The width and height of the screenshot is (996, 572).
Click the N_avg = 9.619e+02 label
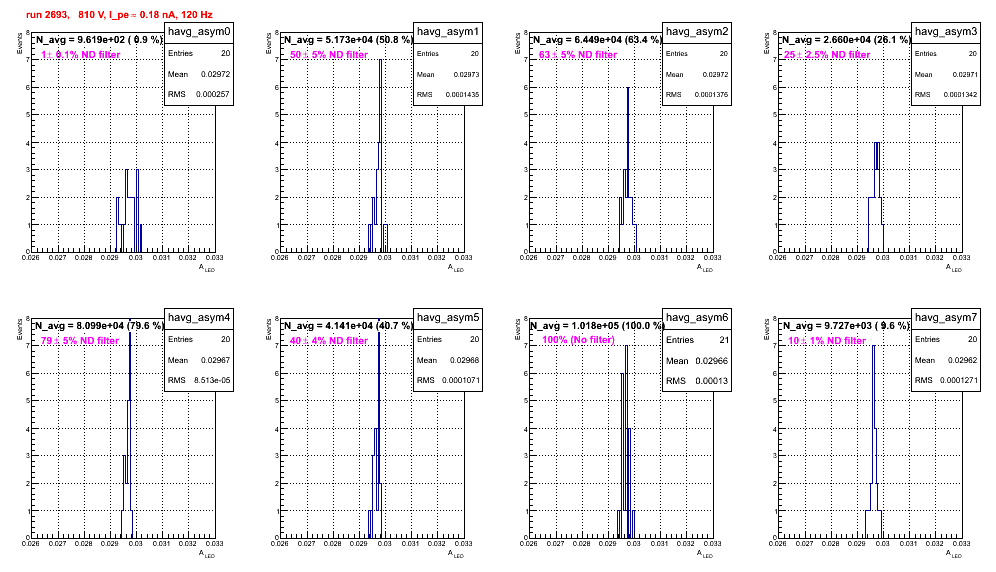pos(98,39)
